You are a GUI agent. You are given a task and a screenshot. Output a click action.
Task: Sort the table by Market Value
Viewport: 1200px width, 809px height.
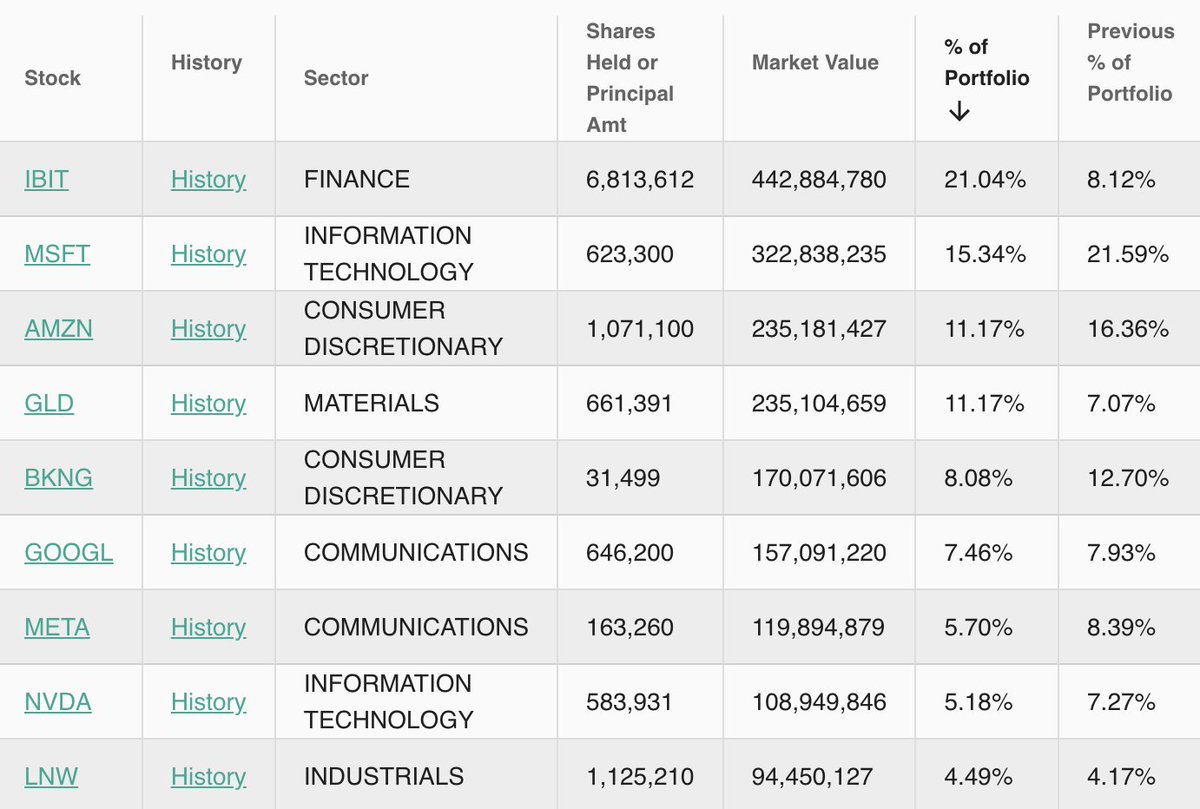pos(815,62)
